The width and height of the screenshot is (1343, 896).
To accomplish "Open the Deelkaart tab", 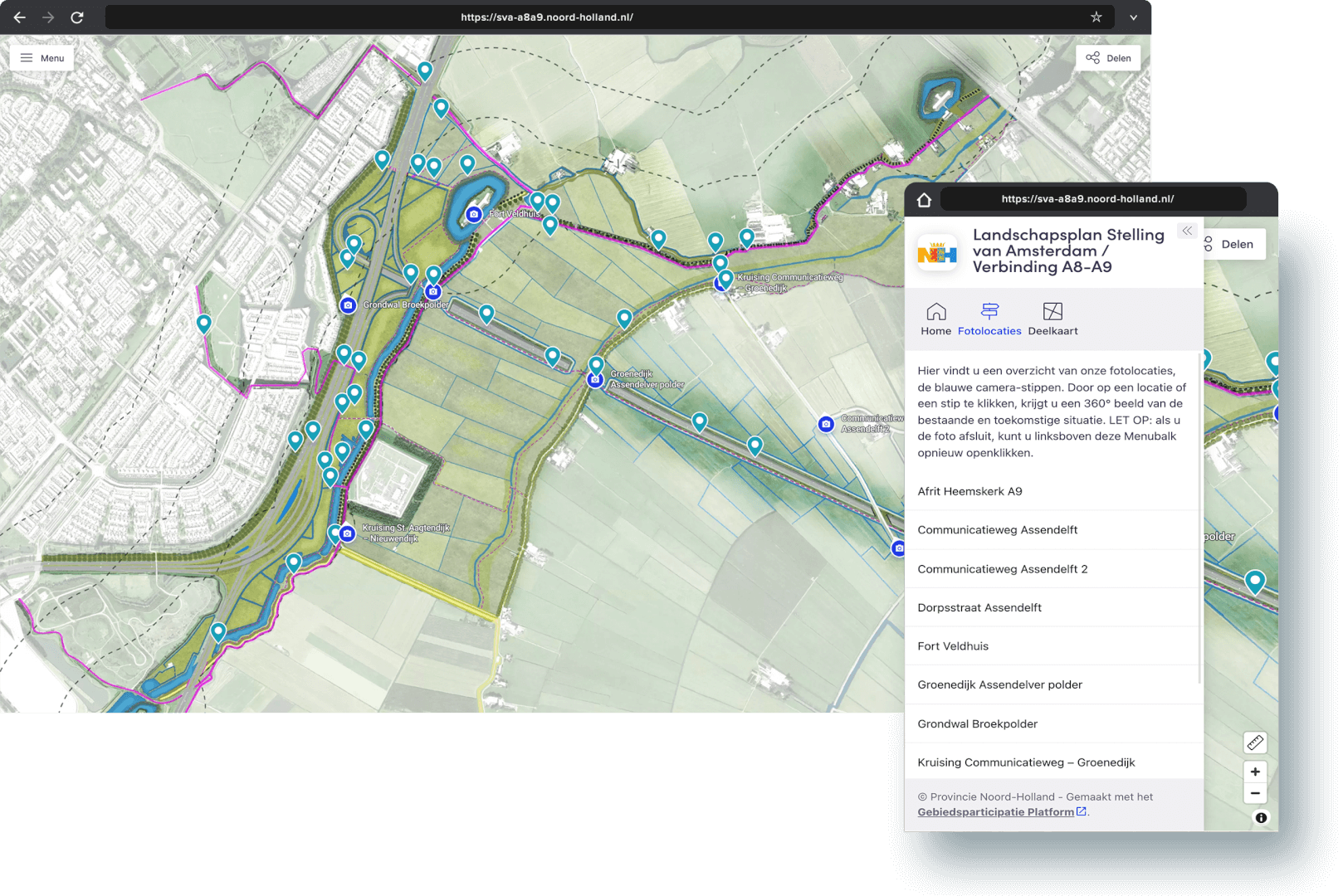I will point(1052,319).
